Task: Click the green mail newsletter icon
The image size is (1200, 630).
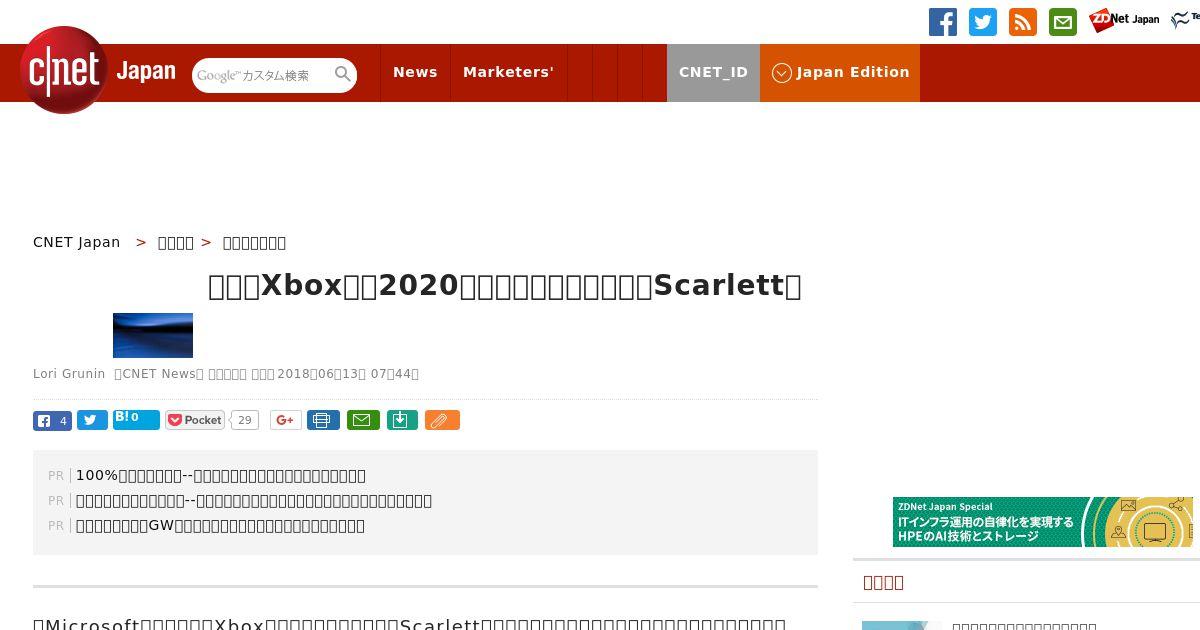Action: coord(1063,22)
